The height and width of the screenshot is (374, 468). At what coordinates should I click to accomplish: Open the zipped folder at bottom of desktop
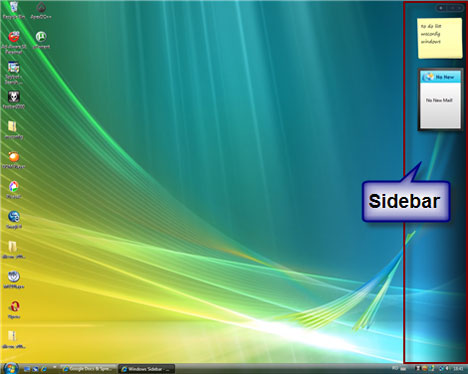coord(13,340)
